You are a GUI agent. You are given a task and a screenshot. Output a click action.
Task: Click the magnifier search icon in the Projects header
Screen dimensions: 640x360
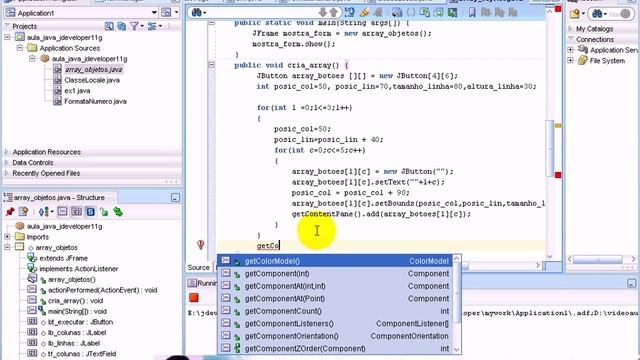click(109, 26)
